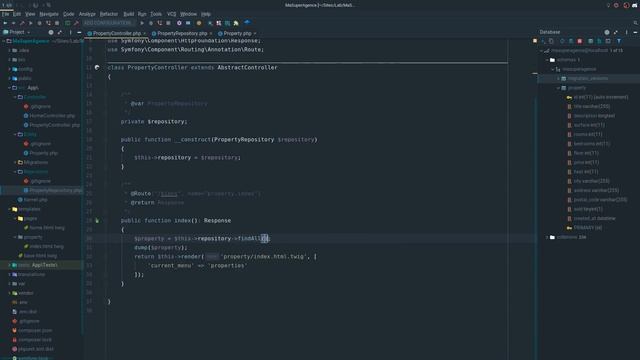Click the Run icon beside Add Configuration
Screen dimensions: 640x360
(142, 23)
